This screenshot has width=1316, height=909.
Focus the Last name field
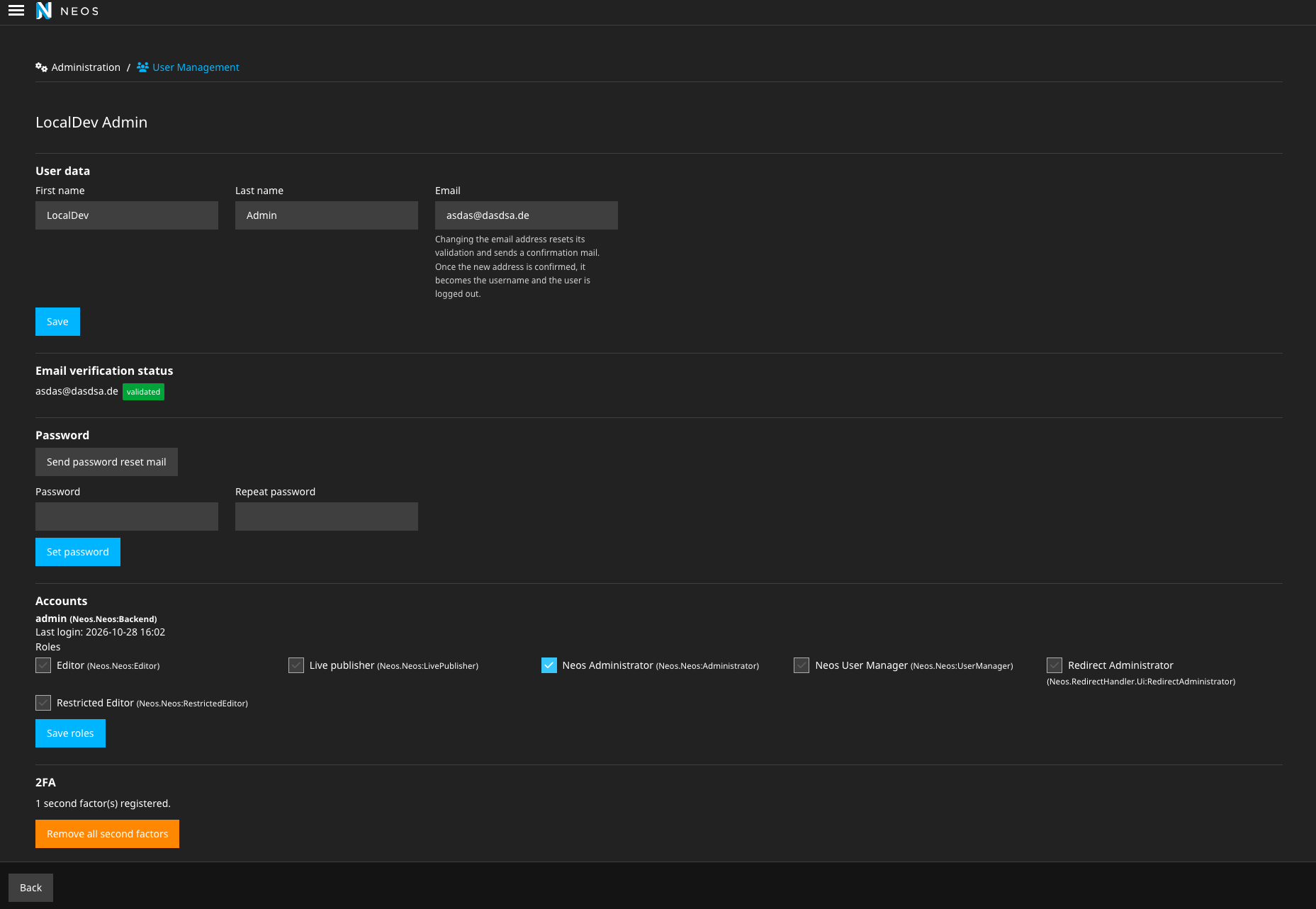click(327, 215)
